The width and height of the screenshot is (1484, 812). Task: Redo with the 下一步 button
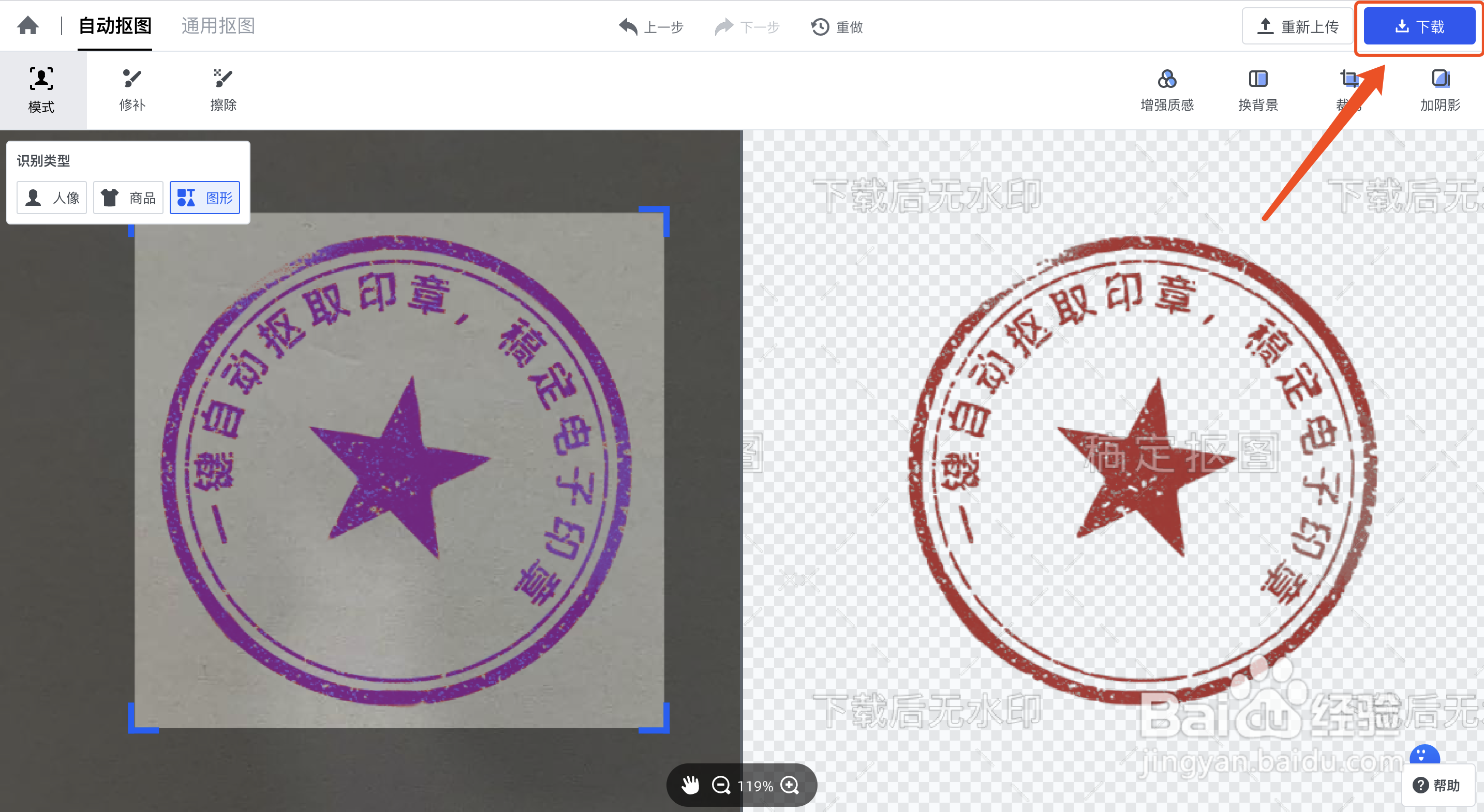pos(747,27)
